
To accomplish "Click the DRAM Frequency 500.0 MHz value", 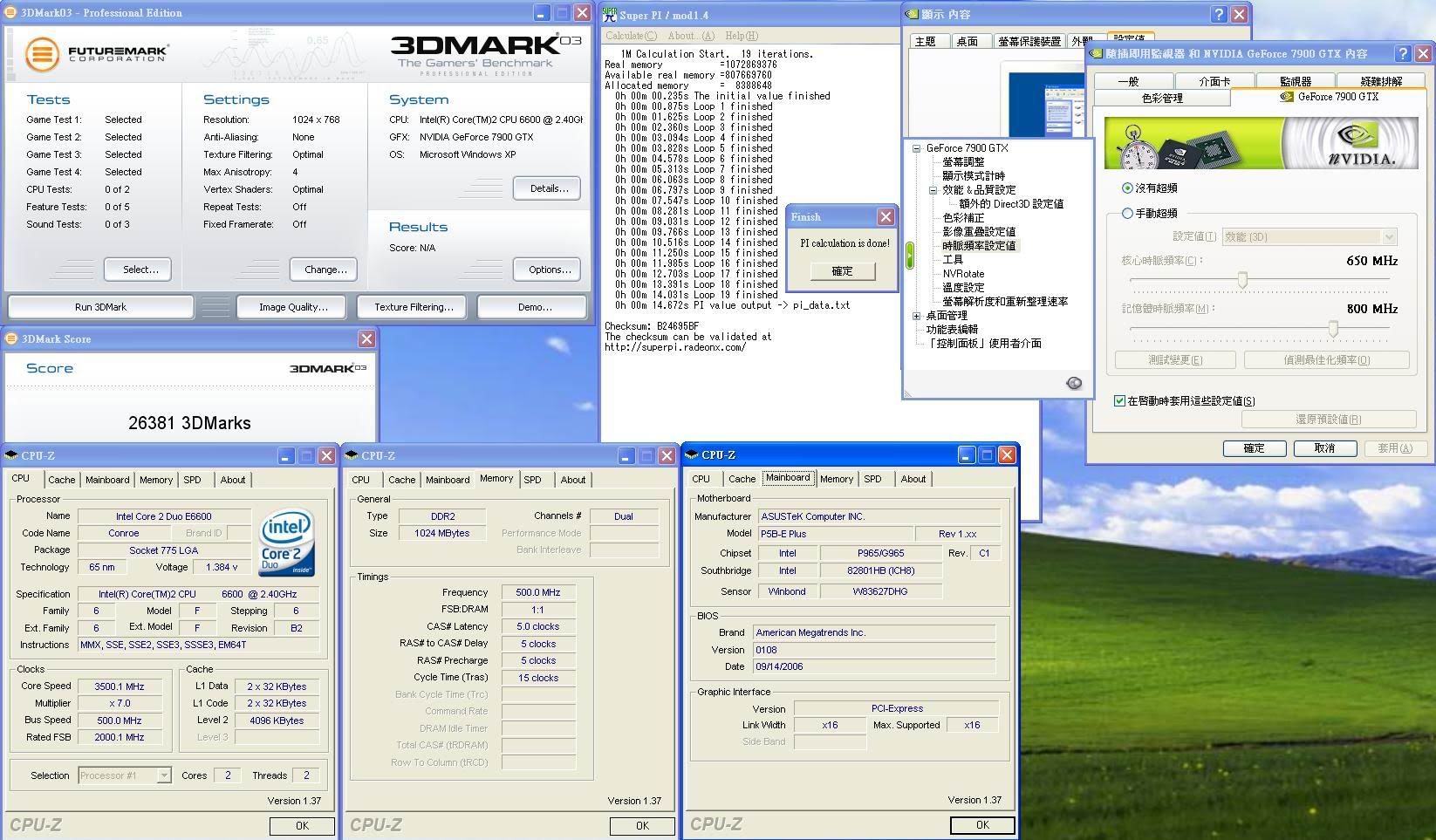I will pos(538,592).
